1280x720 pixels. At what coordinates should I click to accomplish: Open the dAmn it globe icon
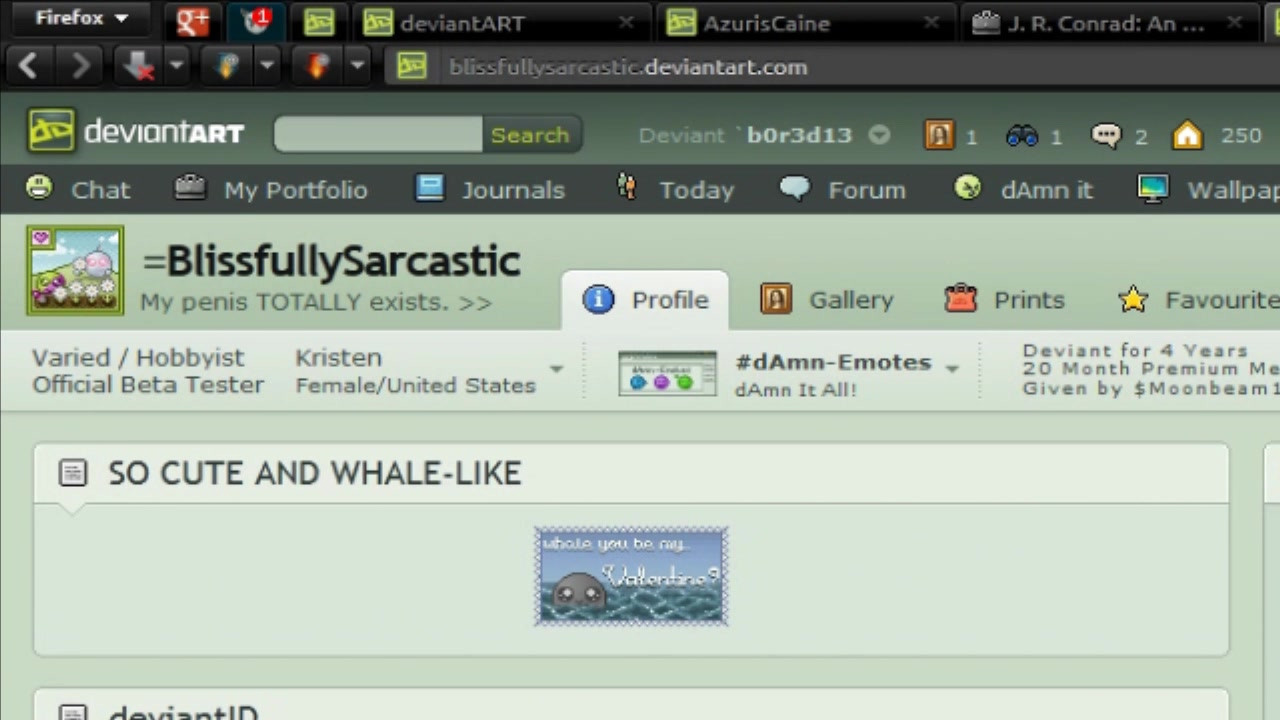click(x=967, y=187)
